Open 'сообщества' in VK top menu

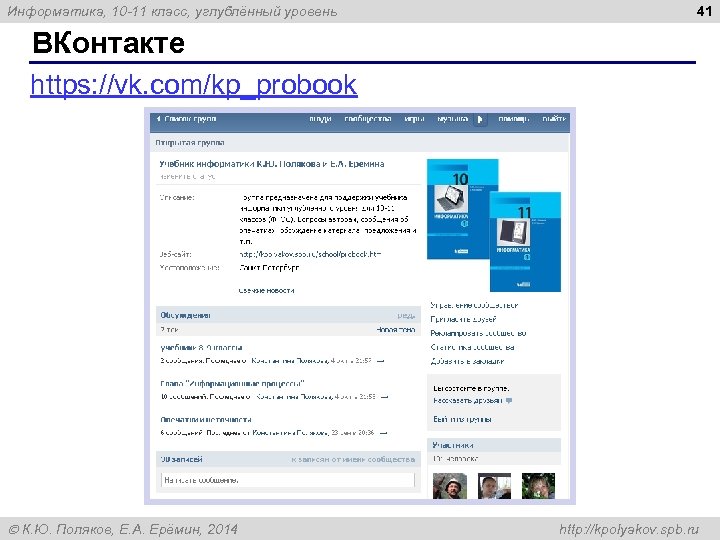click(x=368, y=119)
